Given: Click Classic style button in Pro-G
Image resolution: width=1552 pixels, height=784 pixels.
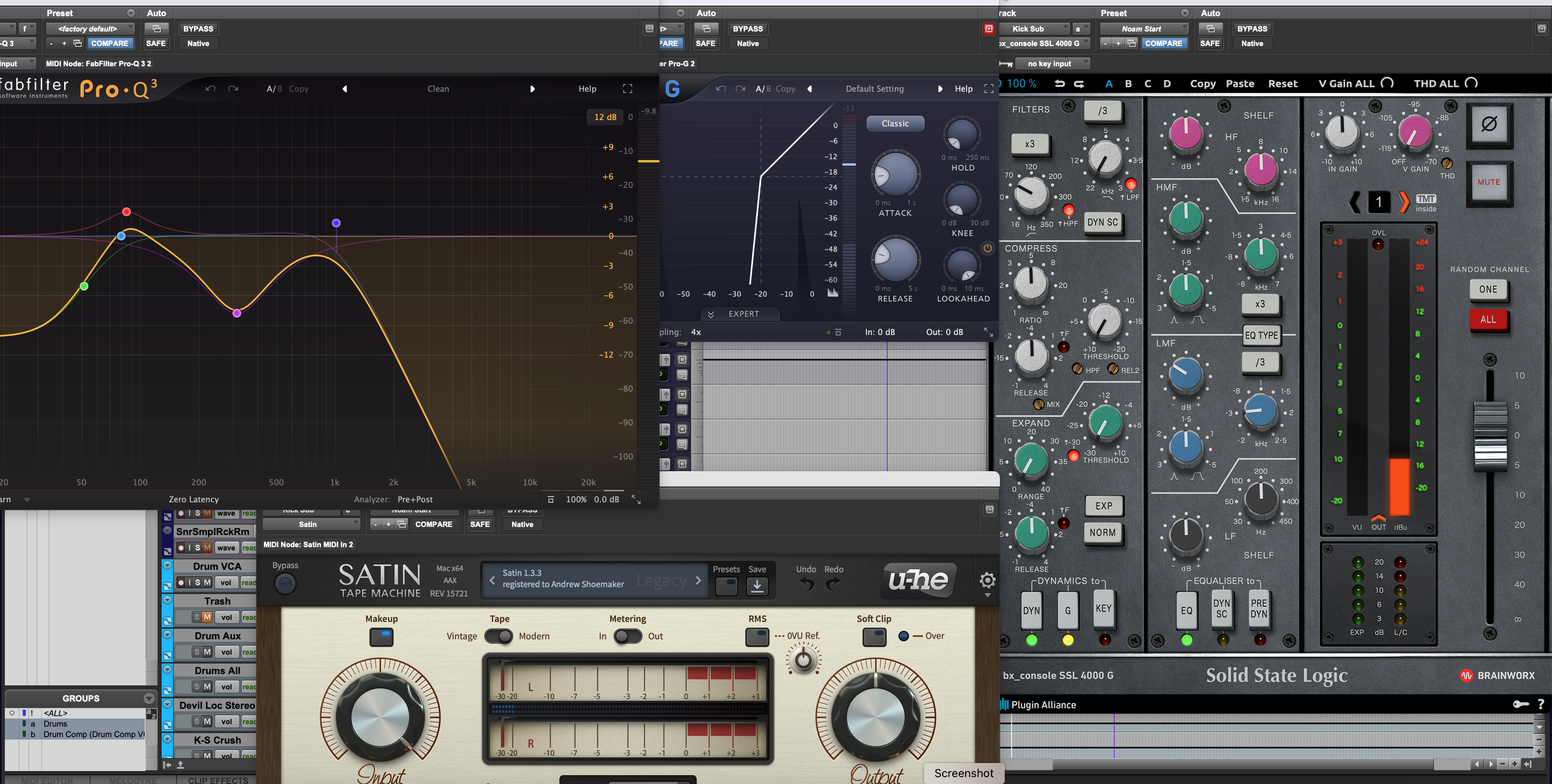Looking at the screenshot, I should [x=895, y=124].
